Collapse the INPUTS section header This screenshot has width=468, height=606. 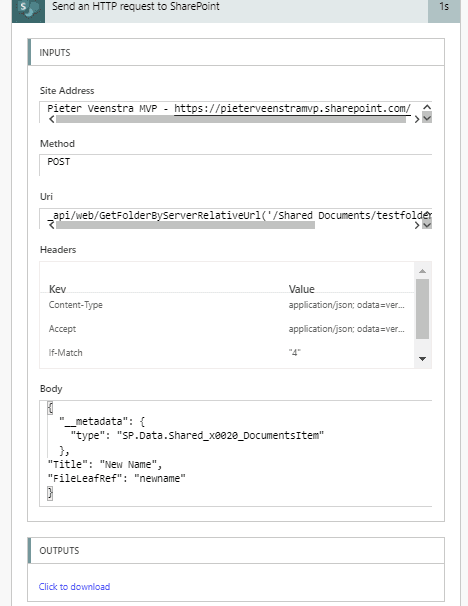point(236,52)
